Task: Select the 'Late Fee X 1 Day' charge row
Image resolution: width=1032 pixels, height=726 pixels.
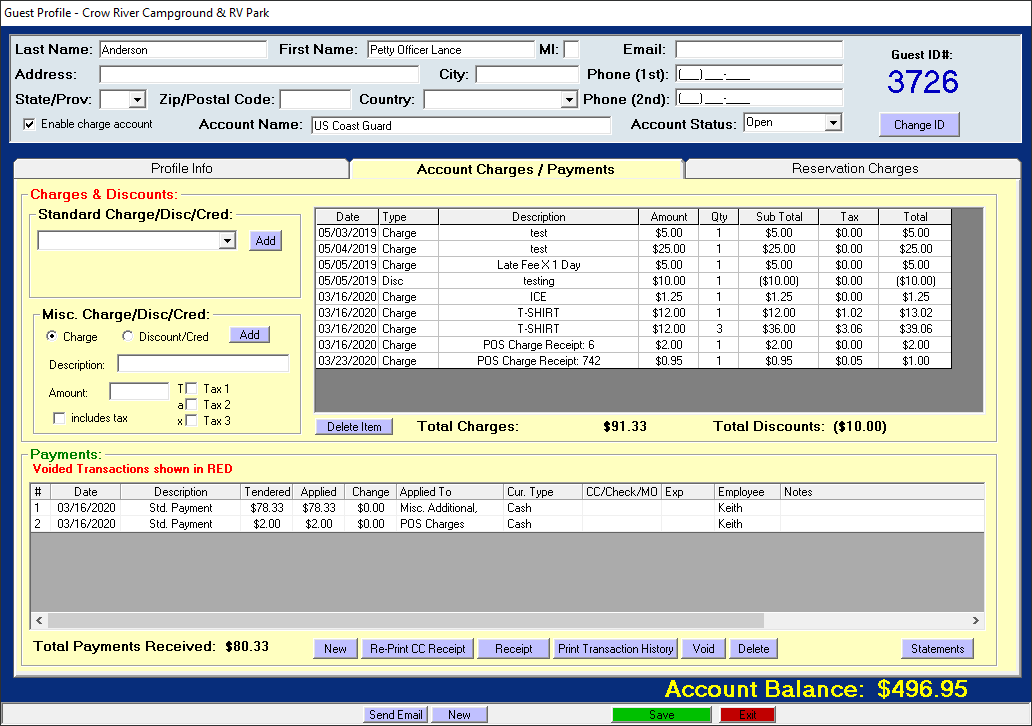Action: pos(633,265)
